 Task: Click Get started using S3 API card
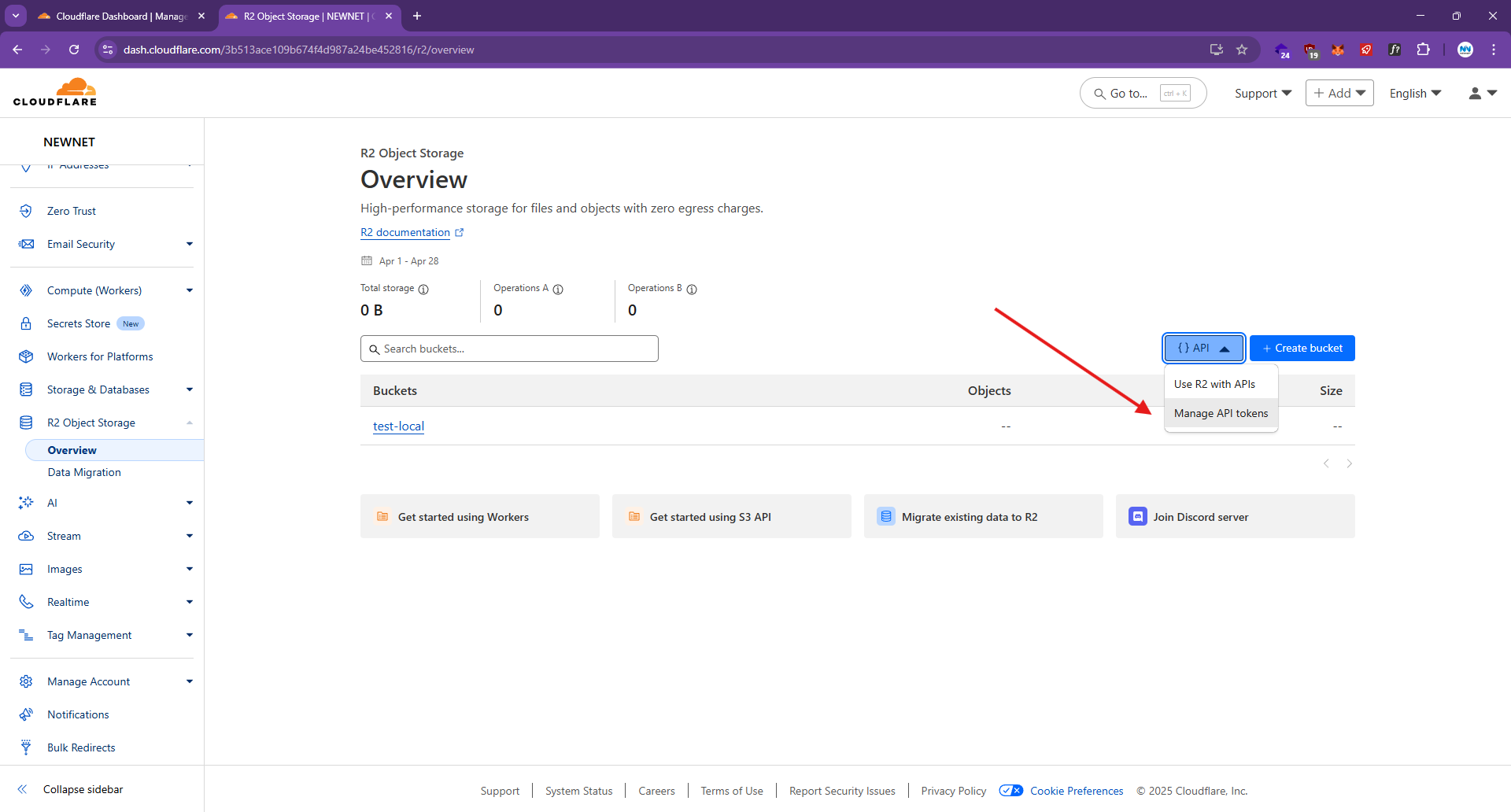(732, 516)
